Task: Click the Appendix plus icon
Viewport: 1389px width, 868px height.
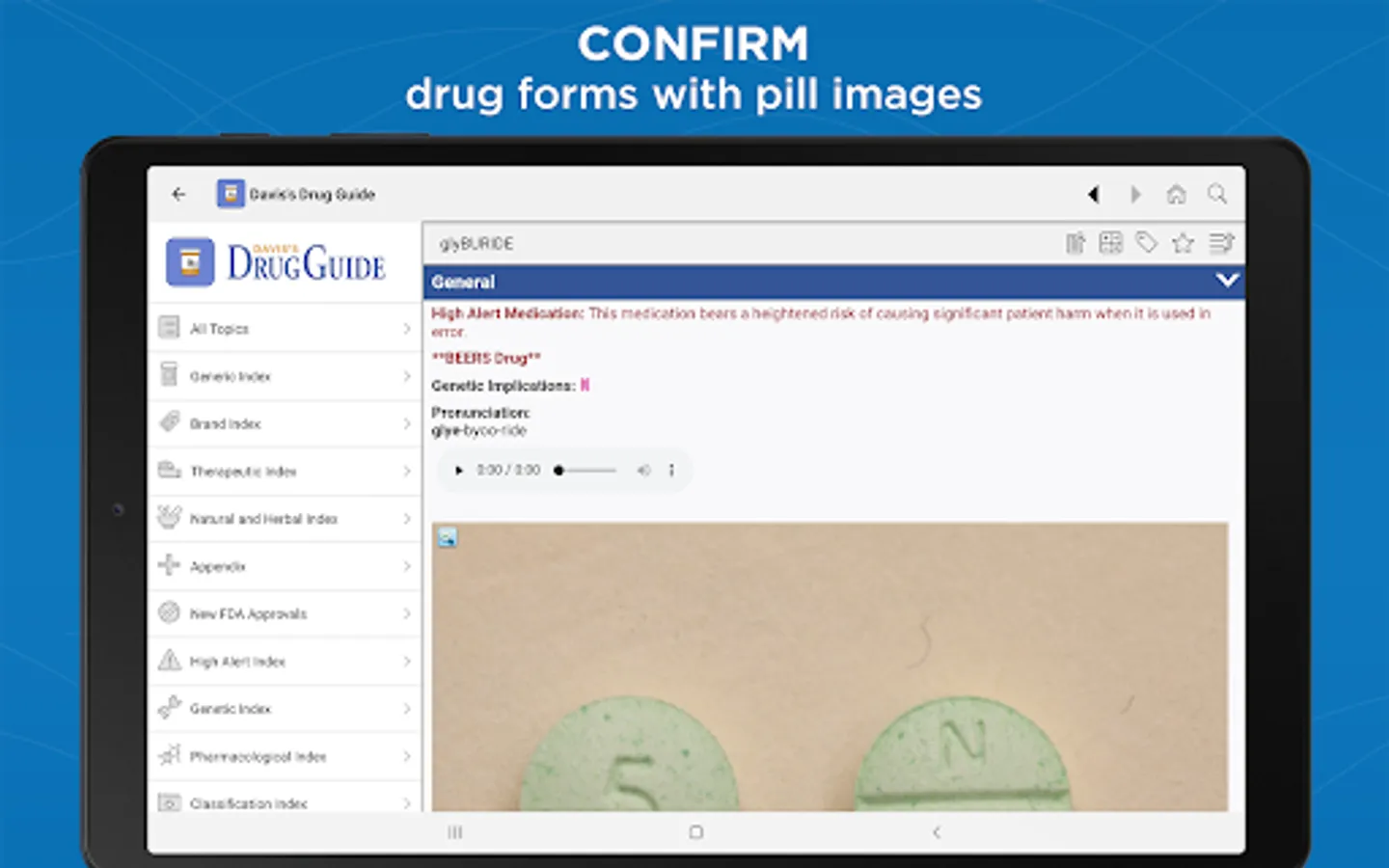Action: point(169,564)
